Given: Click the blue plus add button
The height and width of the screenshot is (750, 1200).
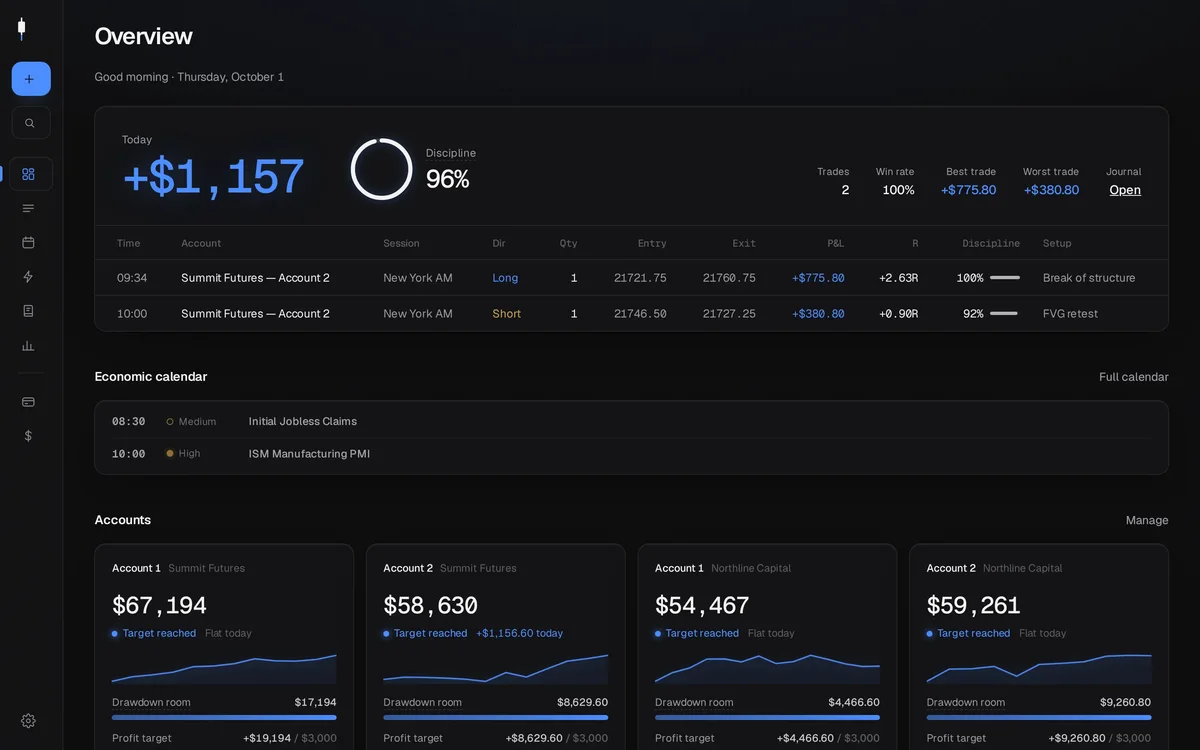Looking at the screenshot, I should click(31, 79).
